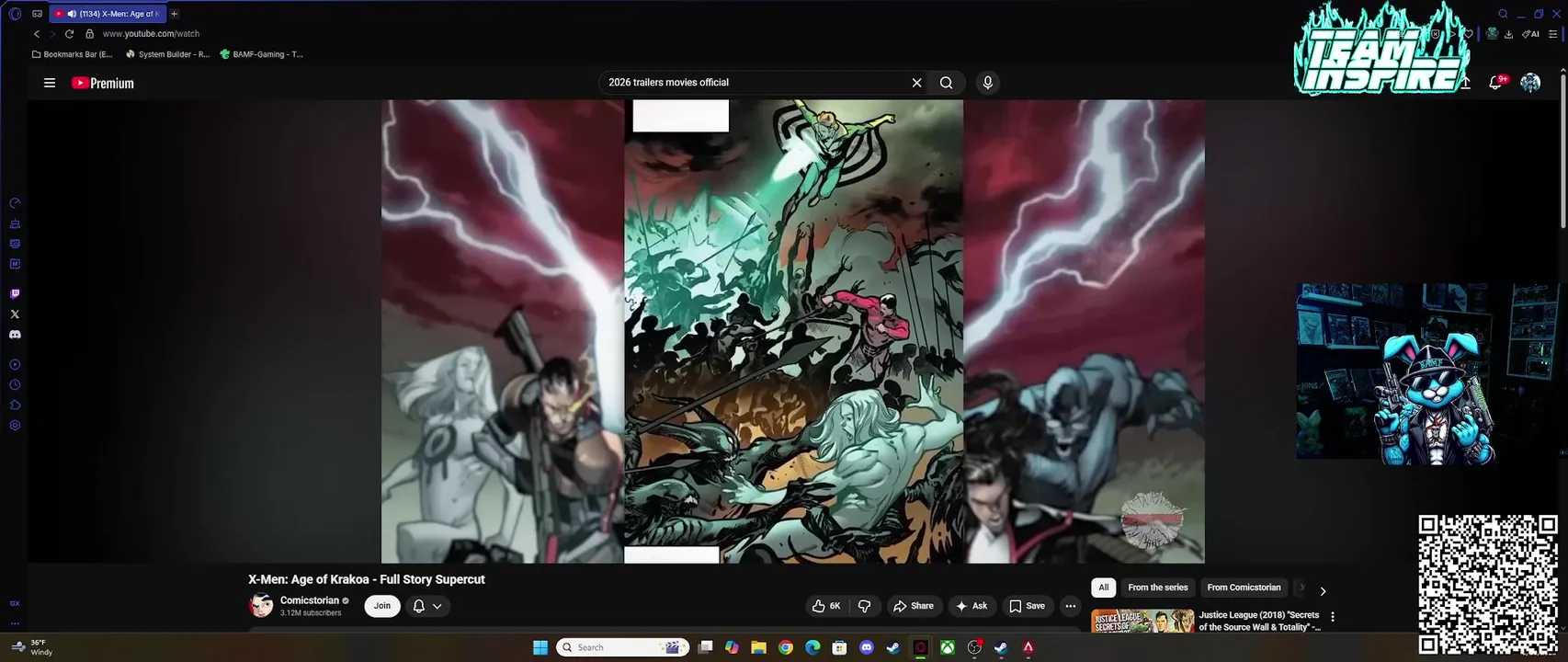The image size is (1568, 662).
Task: Save the video to a playlist
Action: click(1027, 606)
